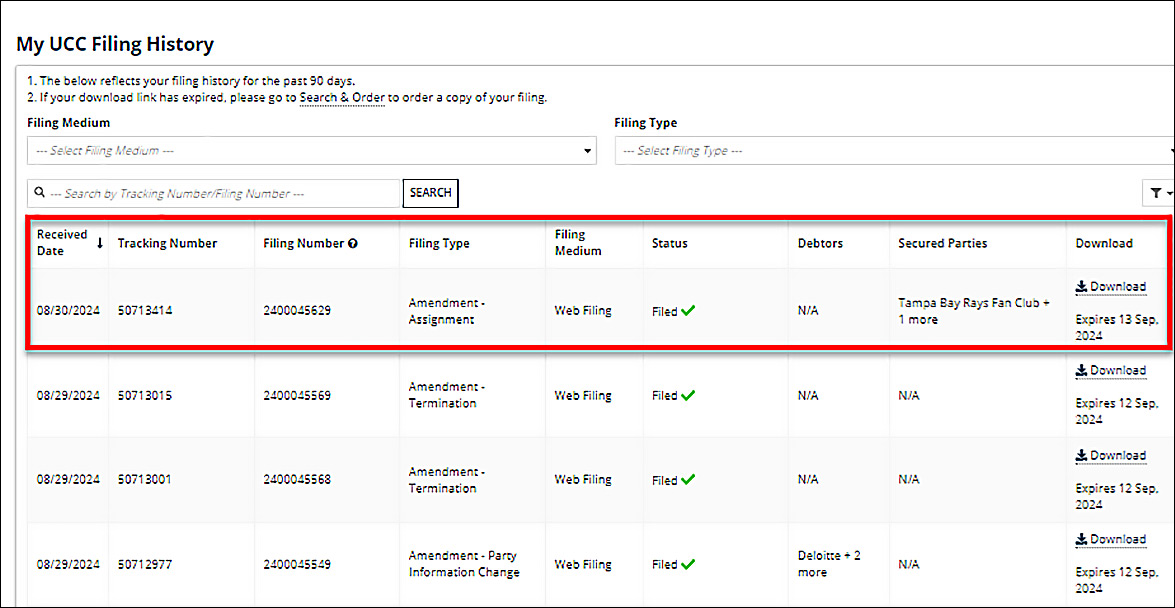Click green check for filing 2400045629
Screen dimensions: 1175x608
point(688,311)
